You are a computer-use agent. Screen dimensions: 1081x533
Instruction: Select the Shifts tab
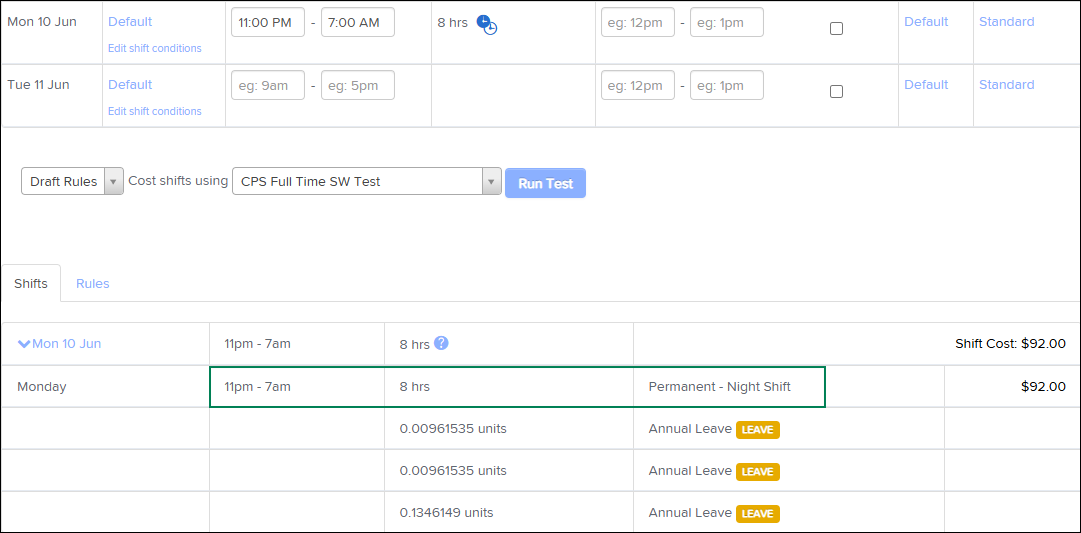pyautogui.click(x=31, y=283)
